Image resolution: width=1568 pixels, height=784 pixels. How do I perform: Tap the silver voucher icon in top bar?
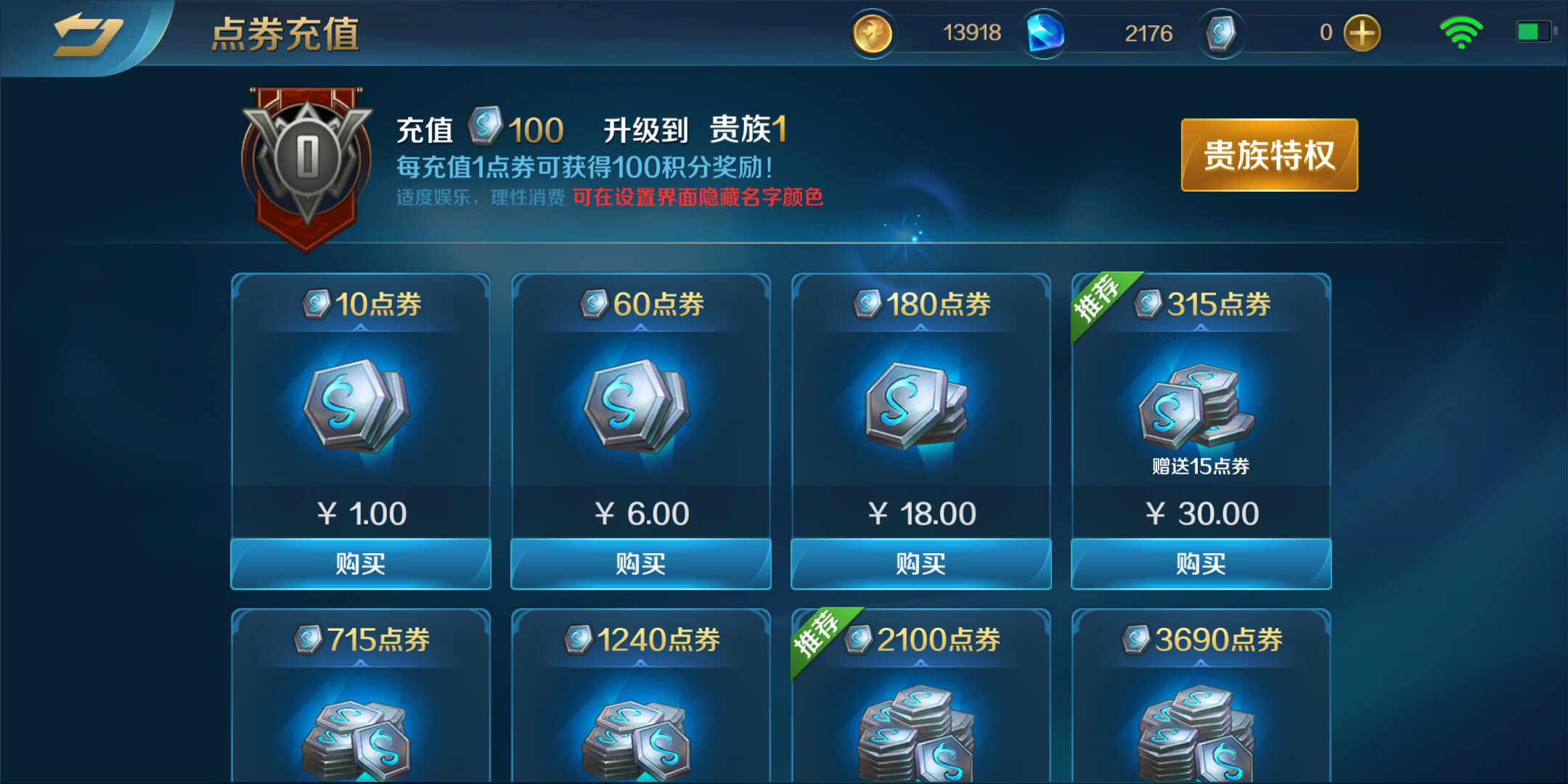(x=1221, y=33)
